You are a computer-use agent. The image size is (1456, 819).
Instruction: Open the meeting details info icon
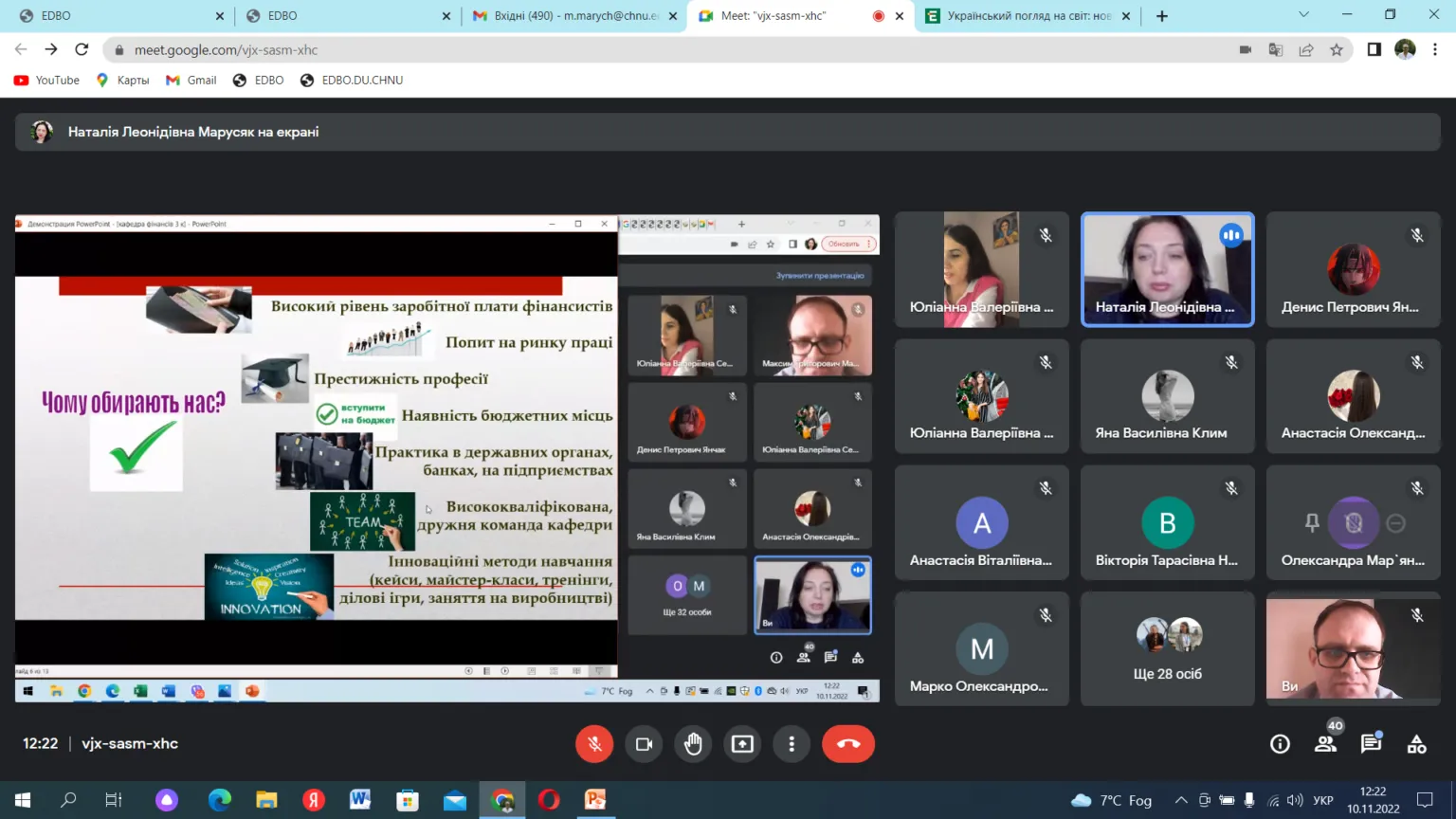pos(1280,744)
